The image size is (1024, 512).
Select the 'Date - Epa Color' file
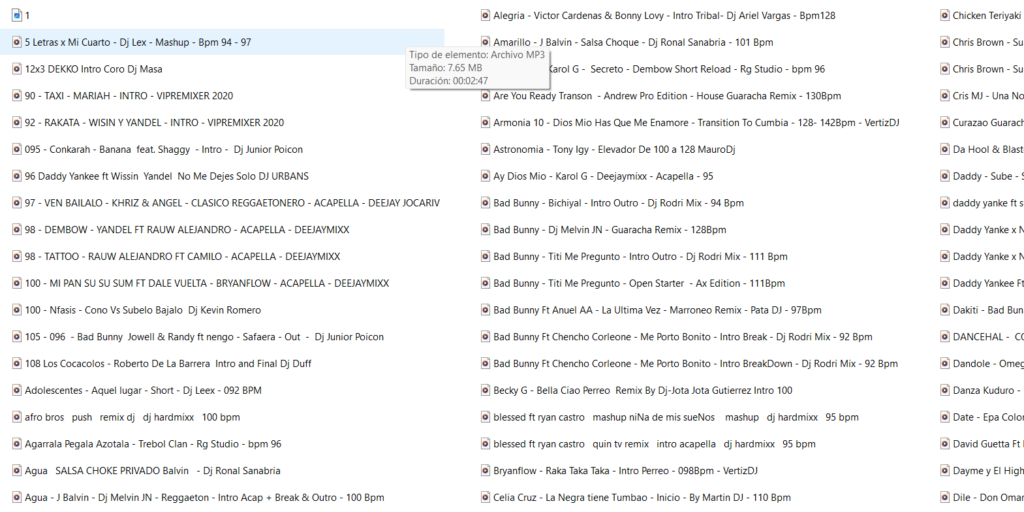[x=988, y=417]
